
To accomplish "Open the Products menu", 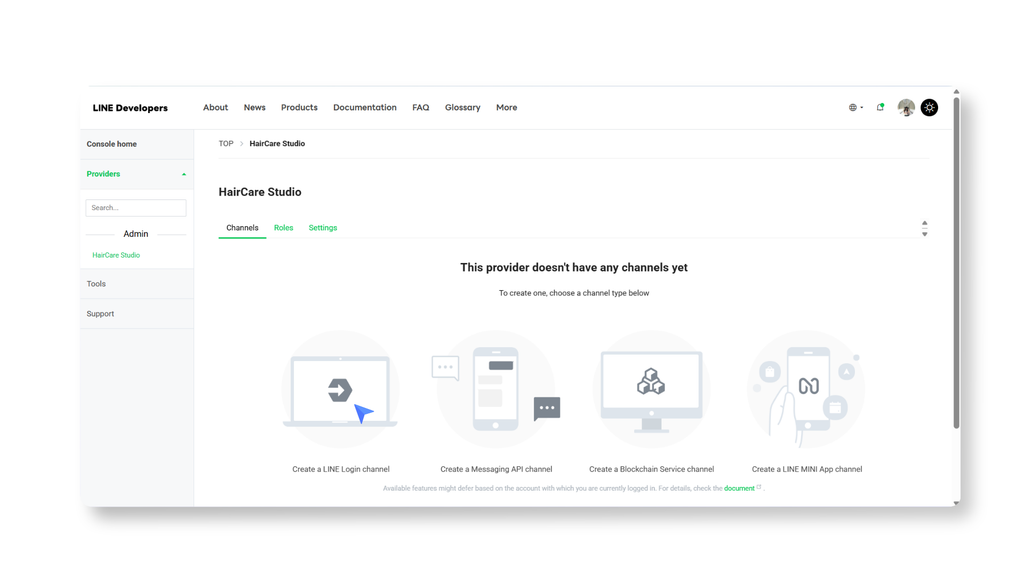I will coord(299,108).
